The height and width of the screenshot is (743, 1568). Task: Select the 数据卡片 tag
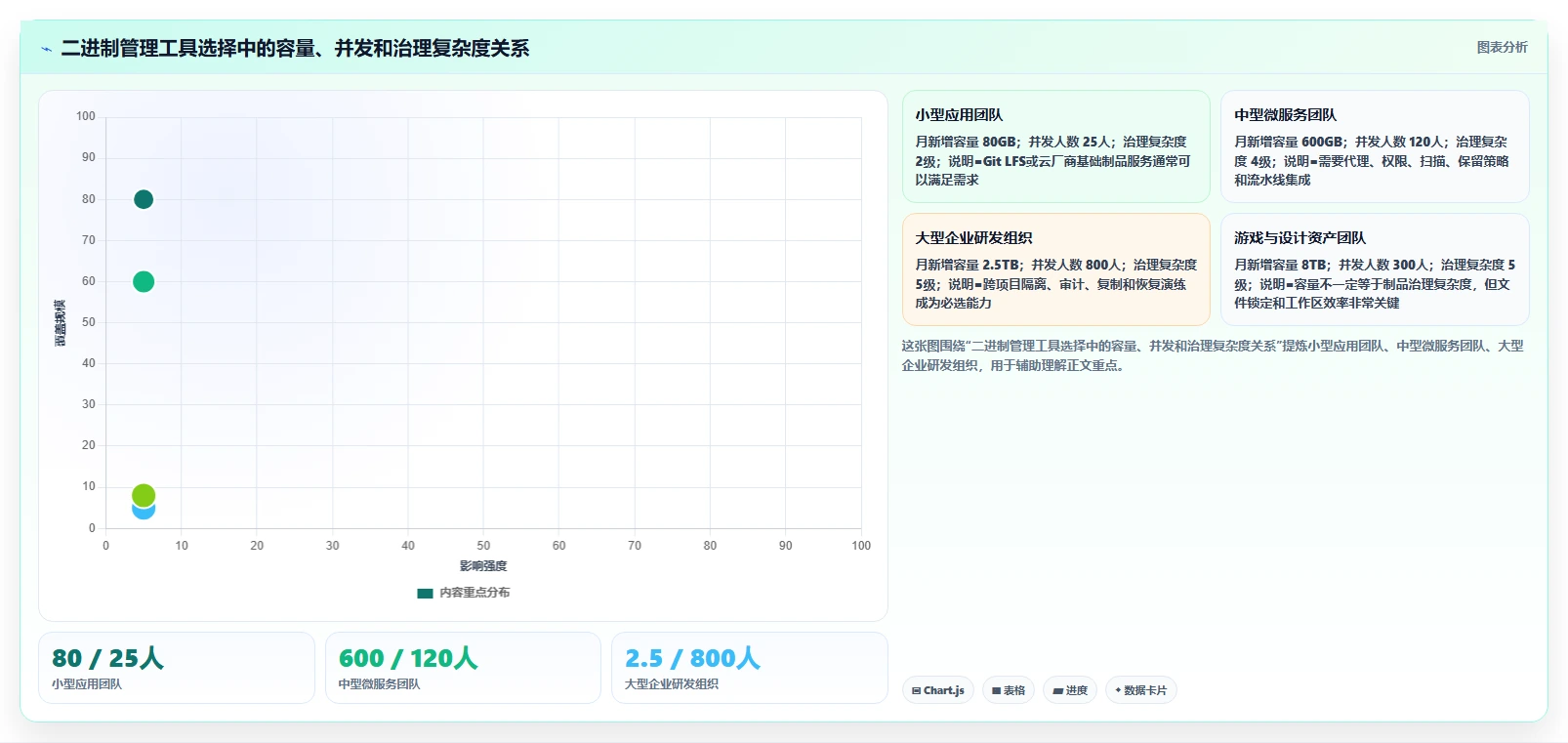pyautogui.click(x=1140, y=690)
